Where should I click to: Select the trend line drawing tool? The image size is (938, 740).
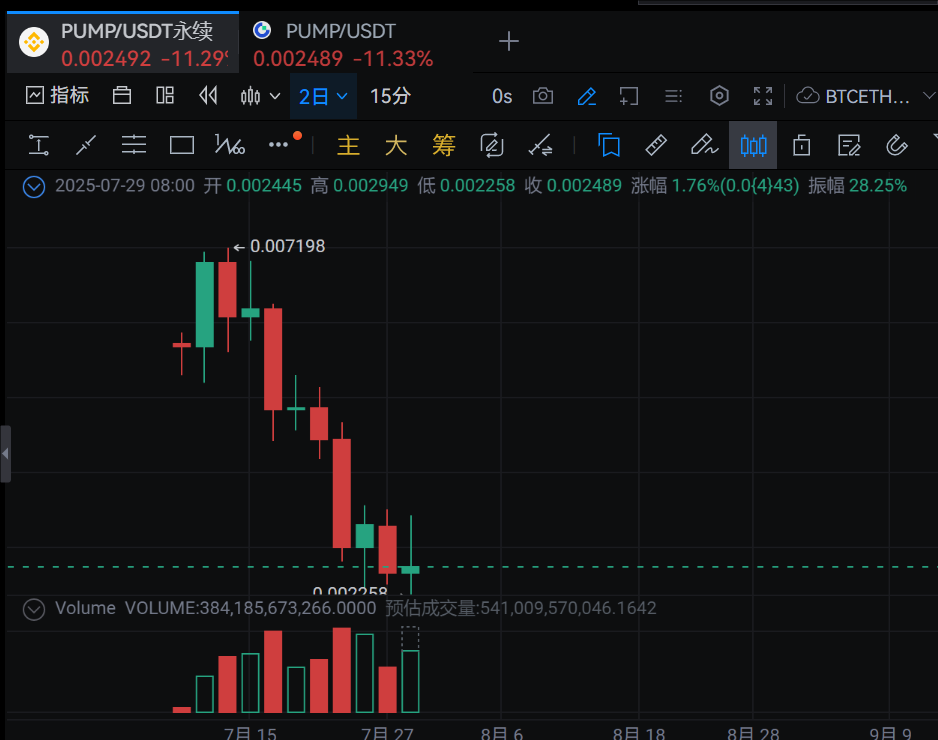86,146
